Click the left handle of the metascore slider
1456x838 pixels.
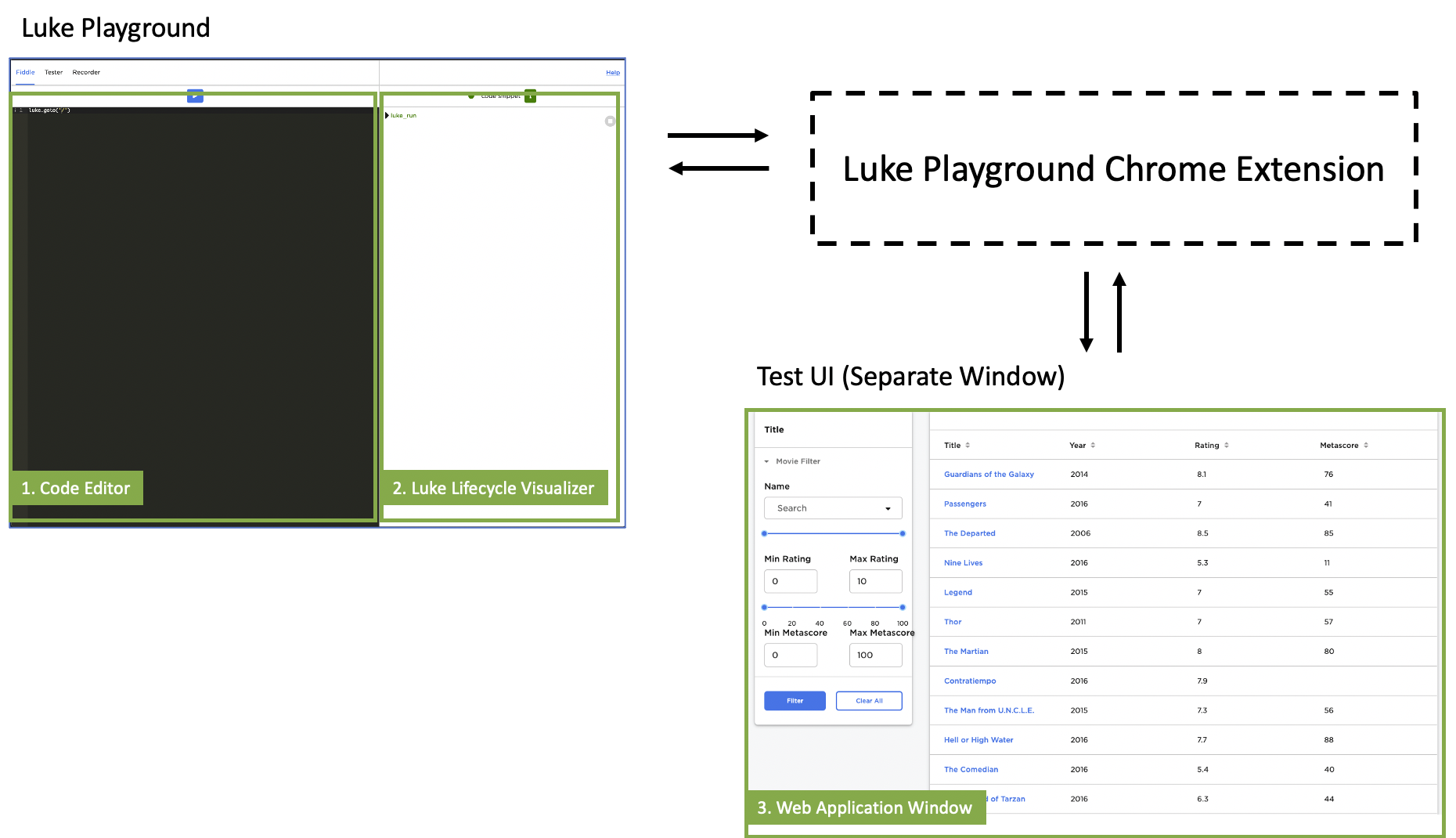(765, 607)
